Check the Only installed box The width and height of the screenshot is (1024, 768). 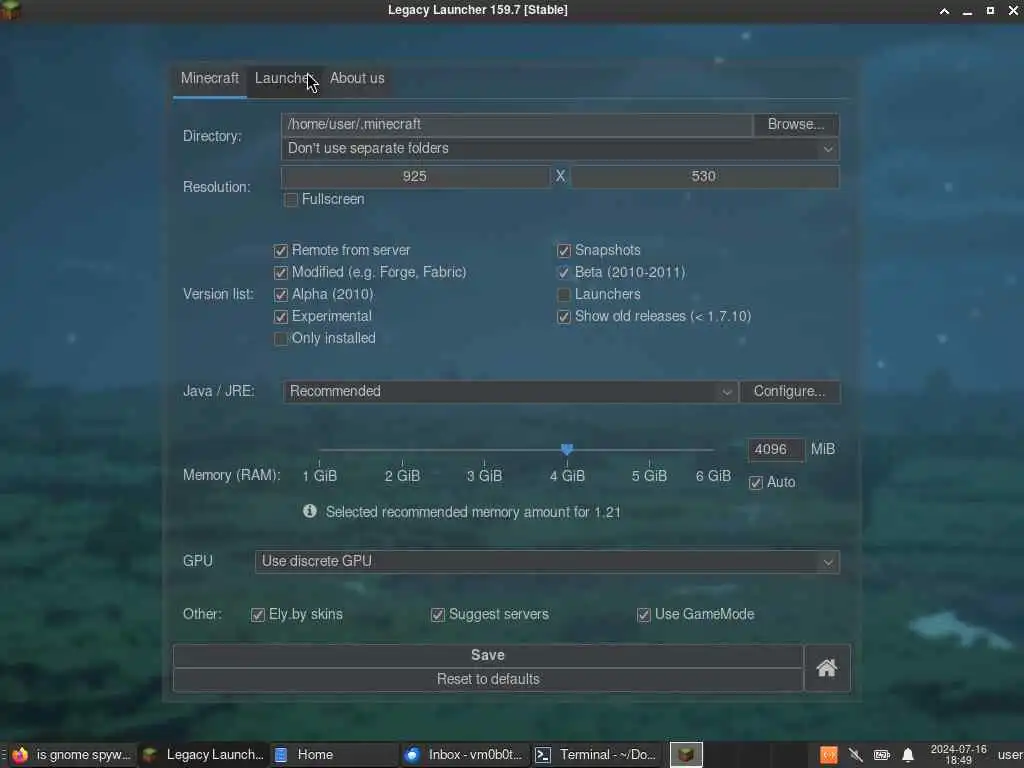(281, 338)
